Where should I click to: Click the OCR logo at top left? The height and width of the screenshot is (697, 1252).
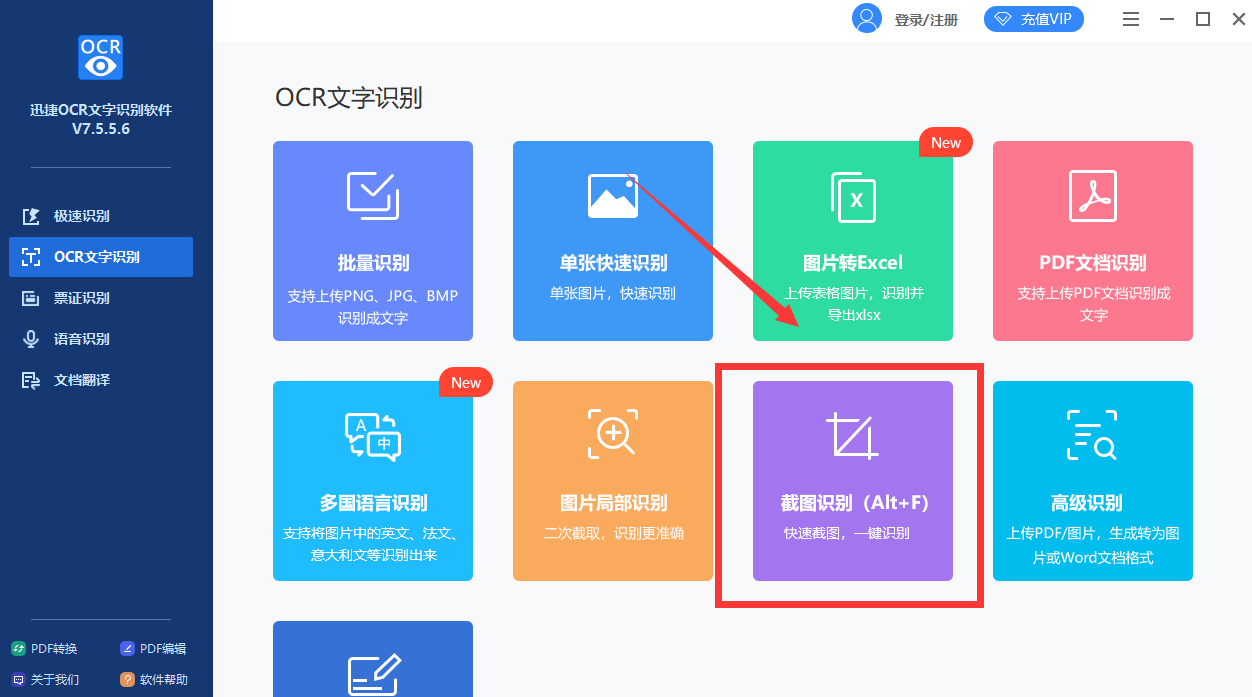pyautogui.click(x=100, y=57)
